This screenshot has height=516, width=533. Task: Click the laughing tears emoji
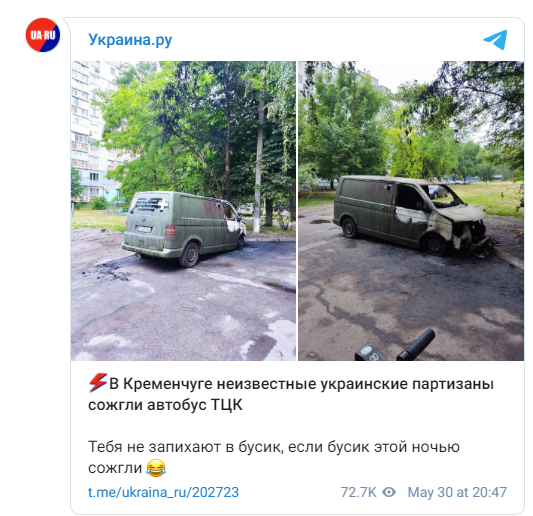pos(156,468)
